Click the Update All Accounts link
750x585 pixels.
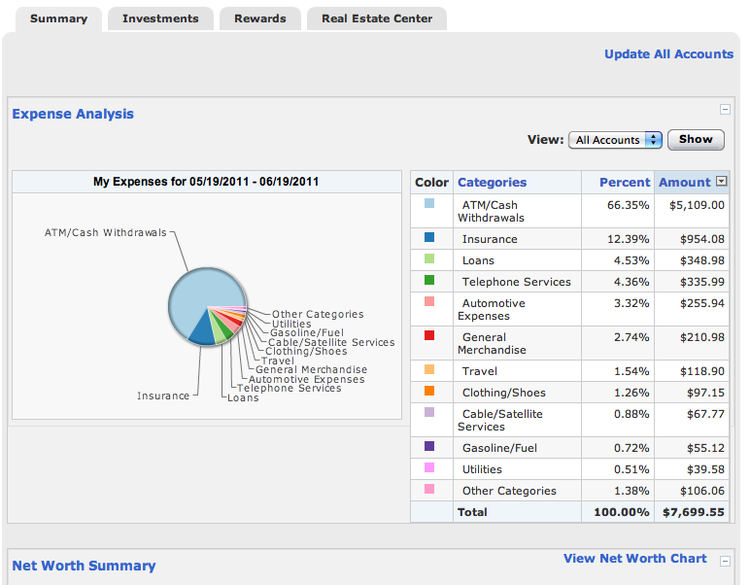coord(668,54)
